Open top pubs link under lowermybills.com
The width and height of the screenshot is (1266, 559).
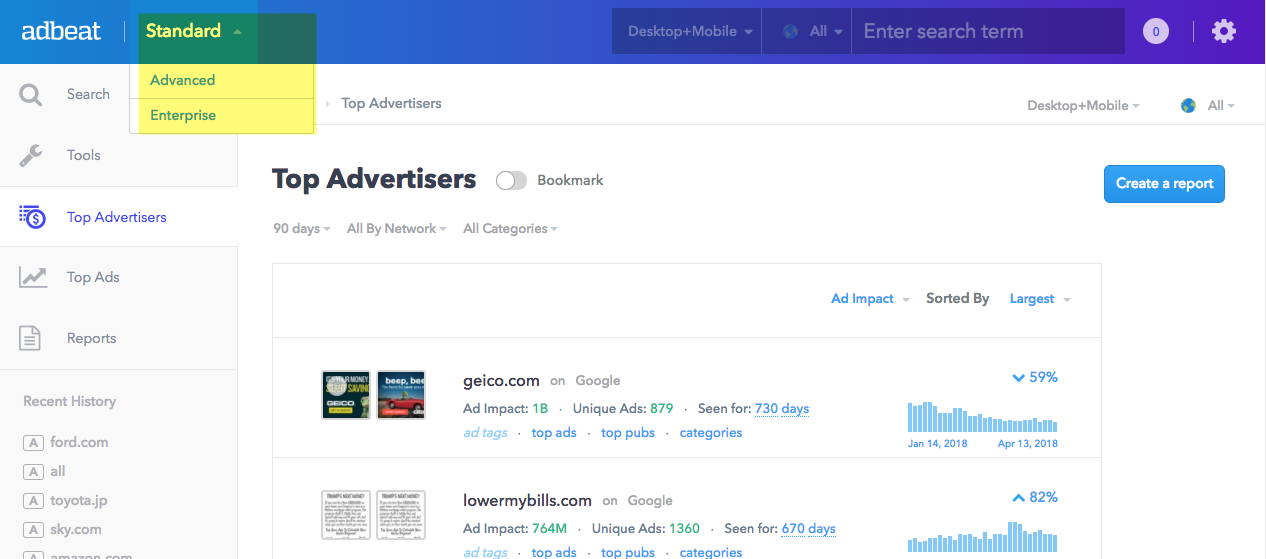628,552
